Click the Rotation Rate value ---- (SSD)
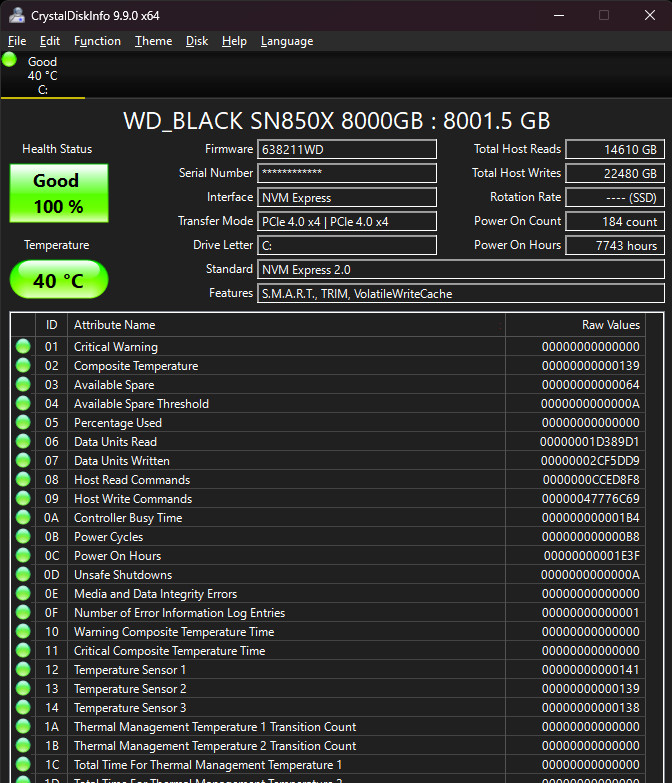 click(x=615, y=197)
